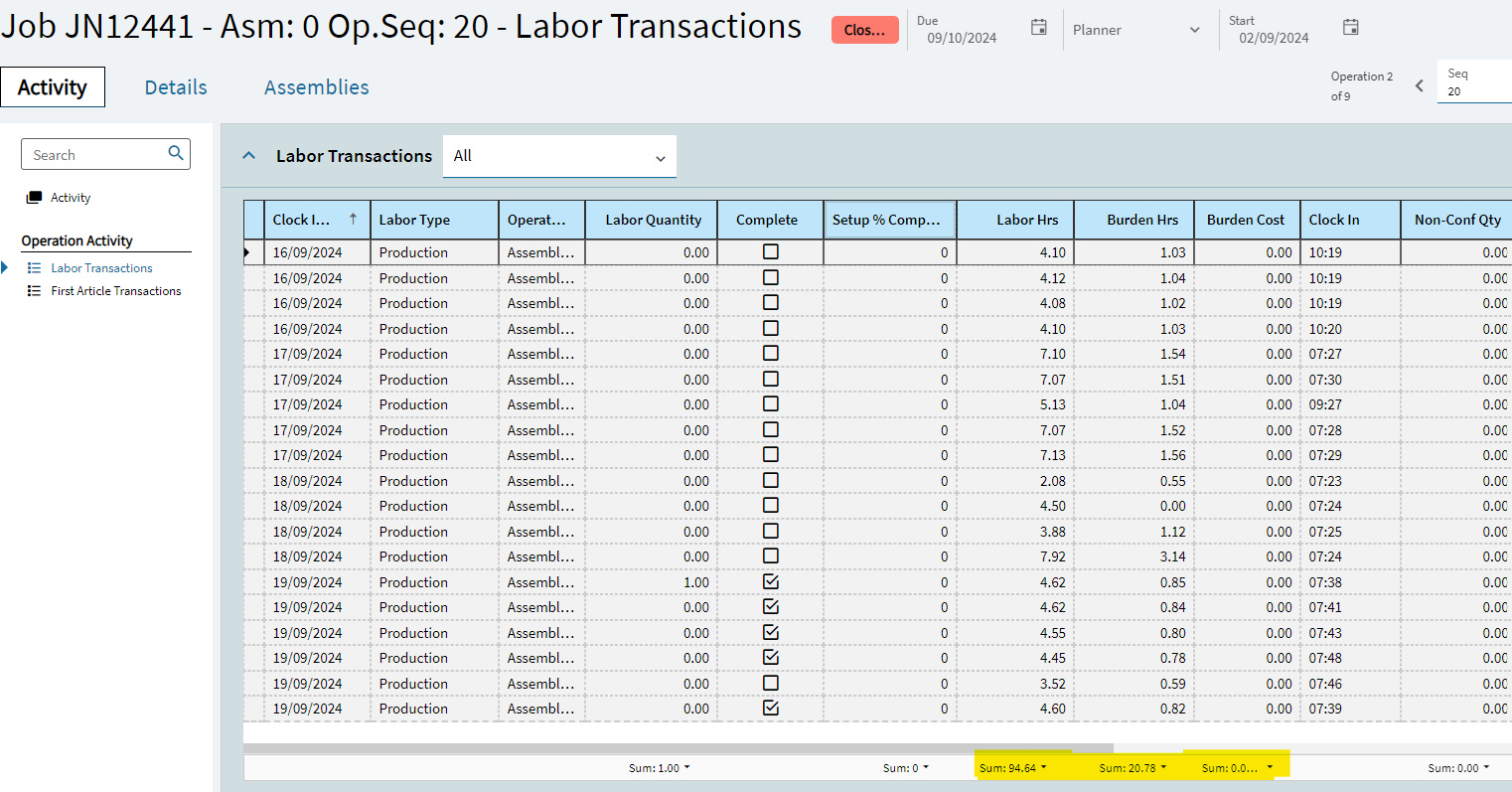Uncheck Complete for 07:41 clock-in row
This screenshot has height=792, width=1512.
pos(770,606)
